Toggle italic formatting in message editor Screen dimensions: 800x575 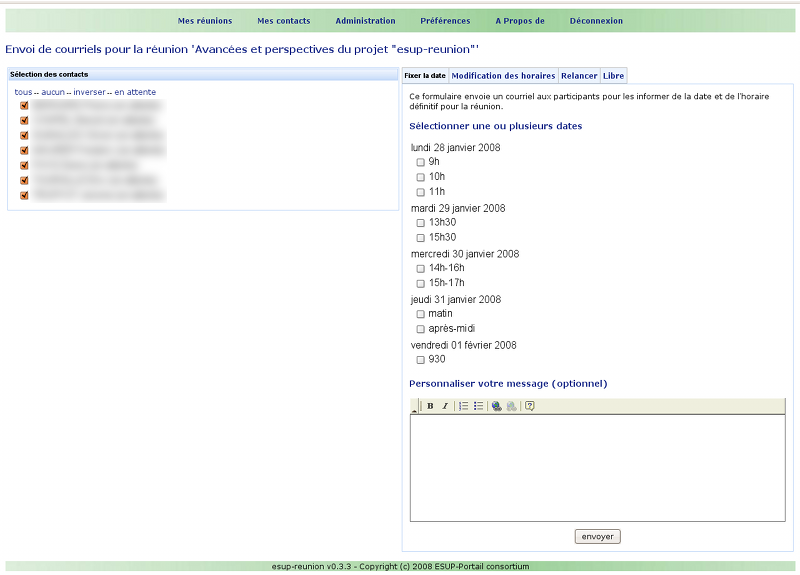(445, 406)
